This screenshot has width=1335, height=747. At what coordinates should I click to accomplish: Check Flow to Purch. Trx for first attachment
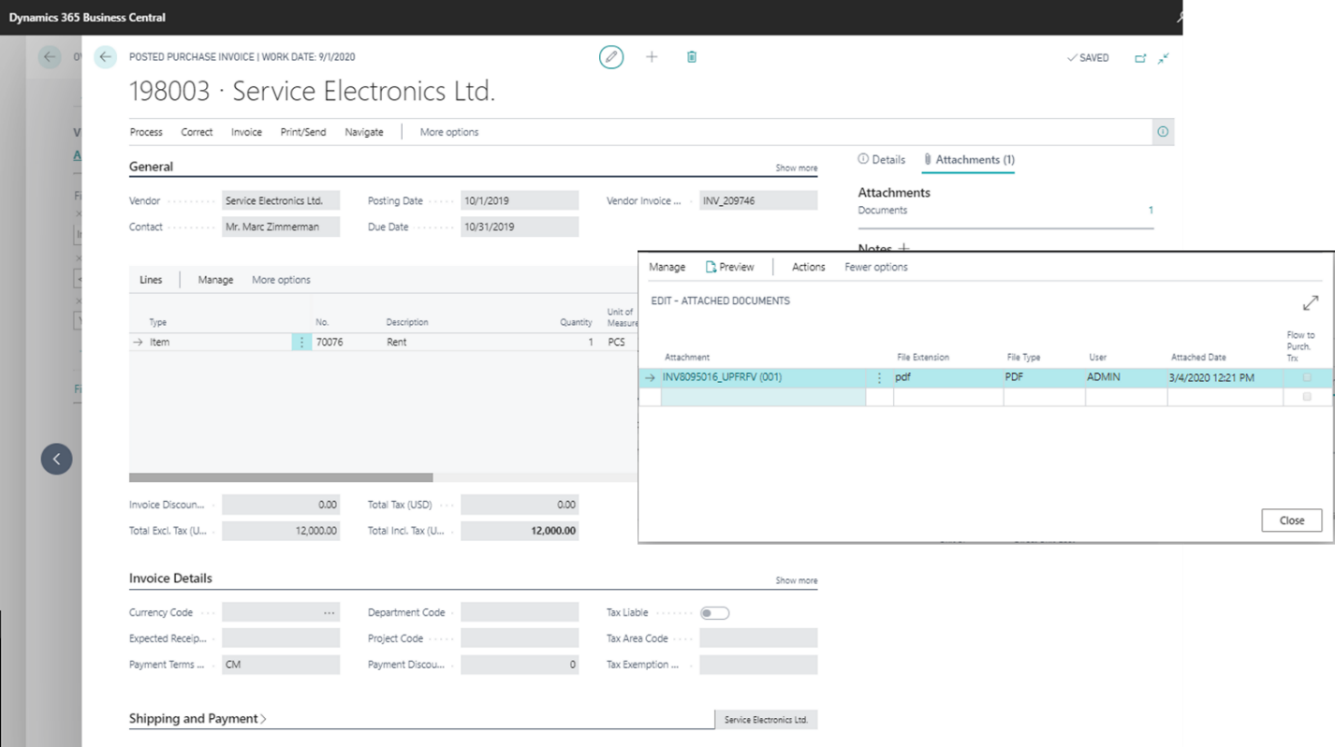click(x=1306, y=378)
